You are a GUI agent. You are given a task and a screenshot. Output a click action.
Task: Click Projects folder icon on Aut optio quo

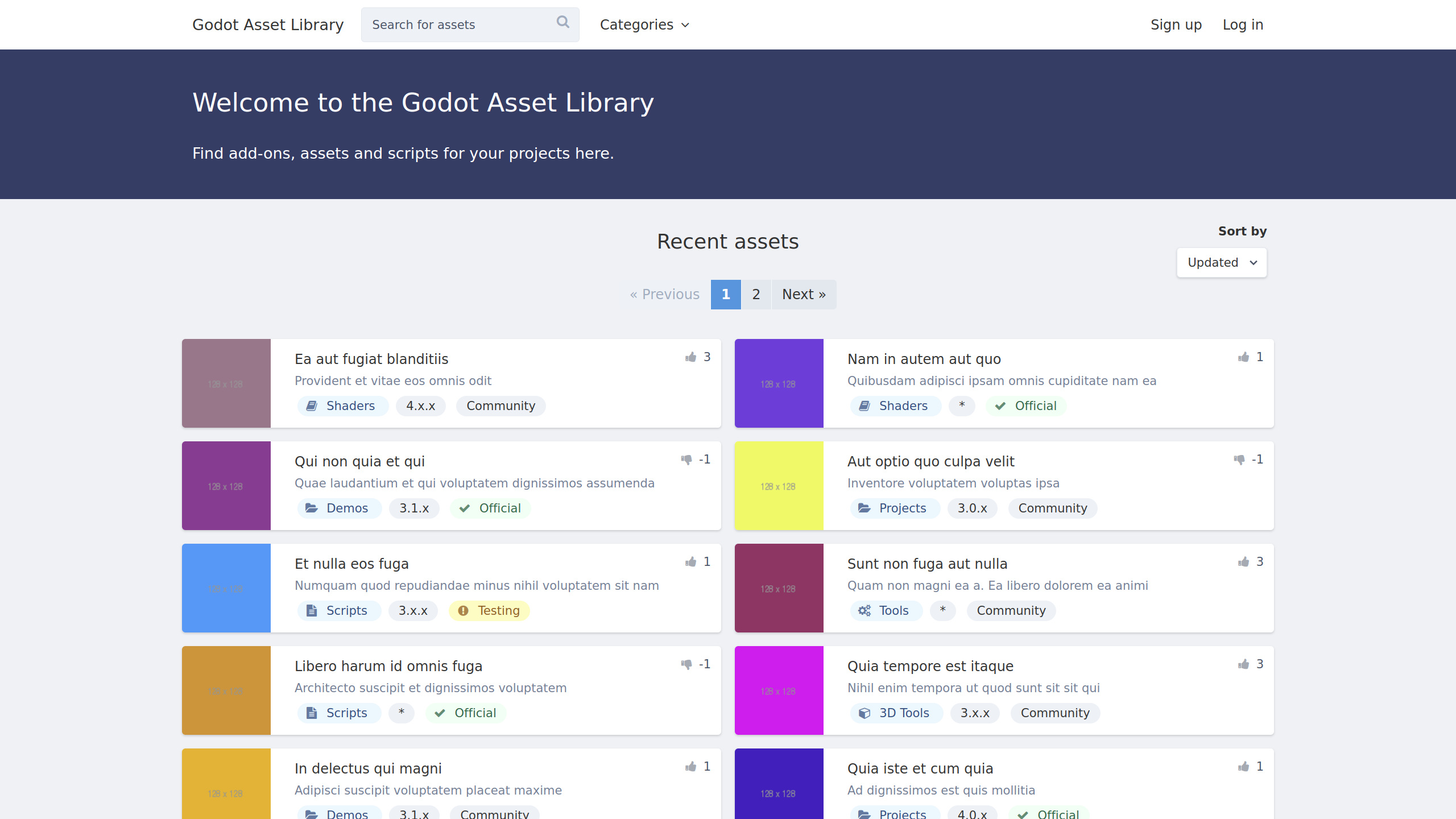tap(864, 508)
